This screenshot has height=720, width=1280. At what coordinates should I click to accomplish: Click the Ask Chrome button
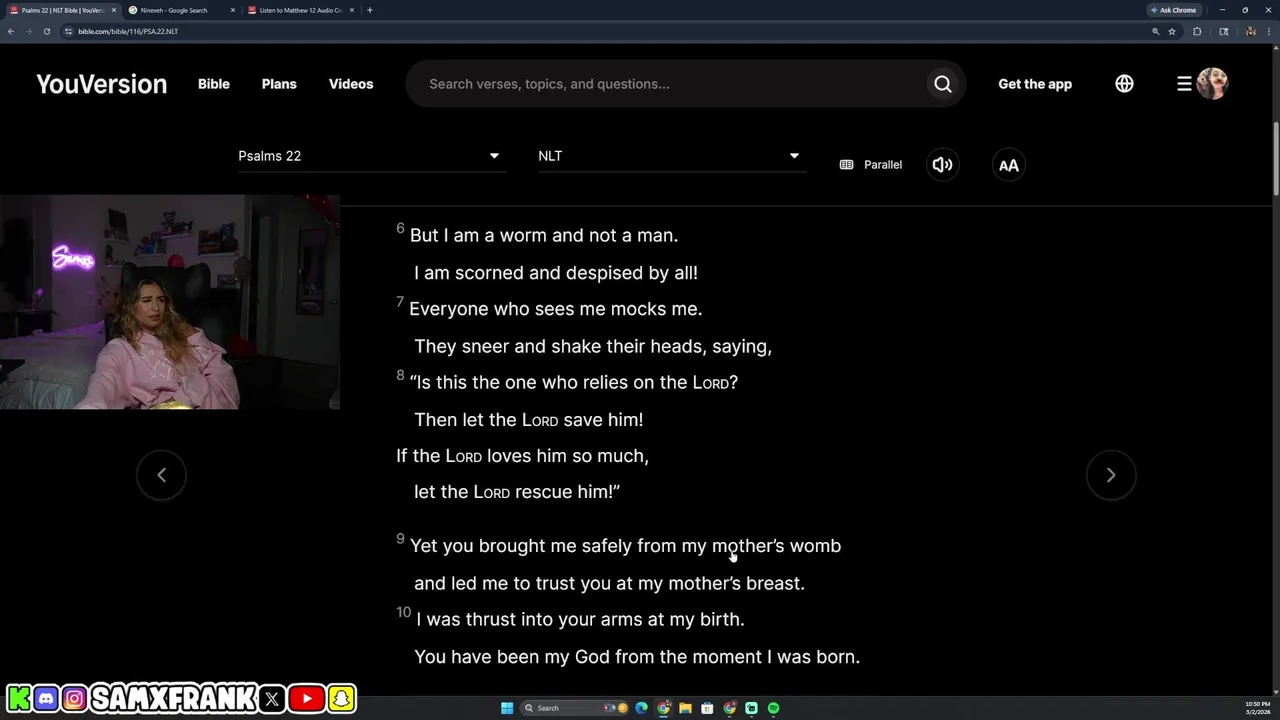pos(1174,10)
